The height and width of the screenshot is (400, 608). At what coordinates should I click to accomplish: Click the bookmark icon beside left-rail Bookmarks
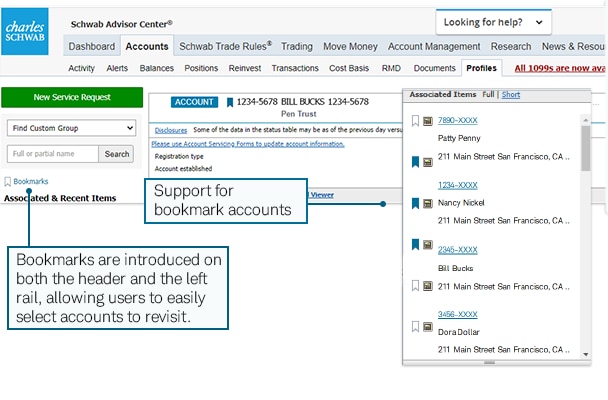coord(7,181)
